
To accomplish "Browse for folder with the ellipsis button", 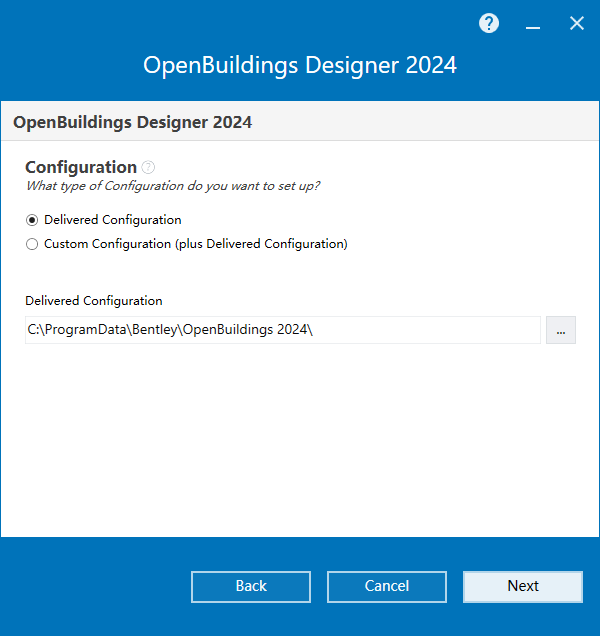I will (x=561, y=330).
